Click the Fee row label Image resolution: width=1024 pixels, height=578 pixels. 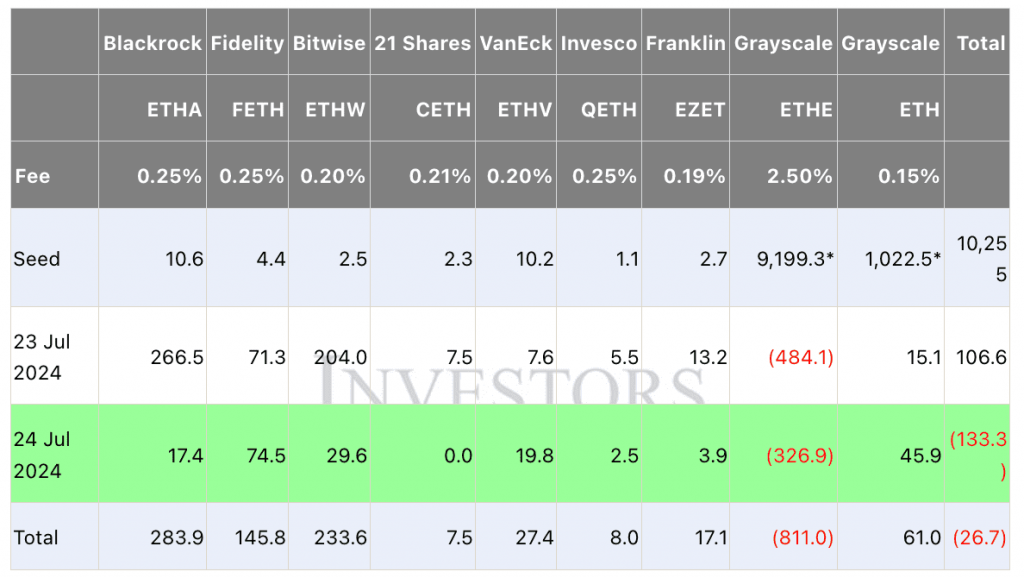pos(32,176)
